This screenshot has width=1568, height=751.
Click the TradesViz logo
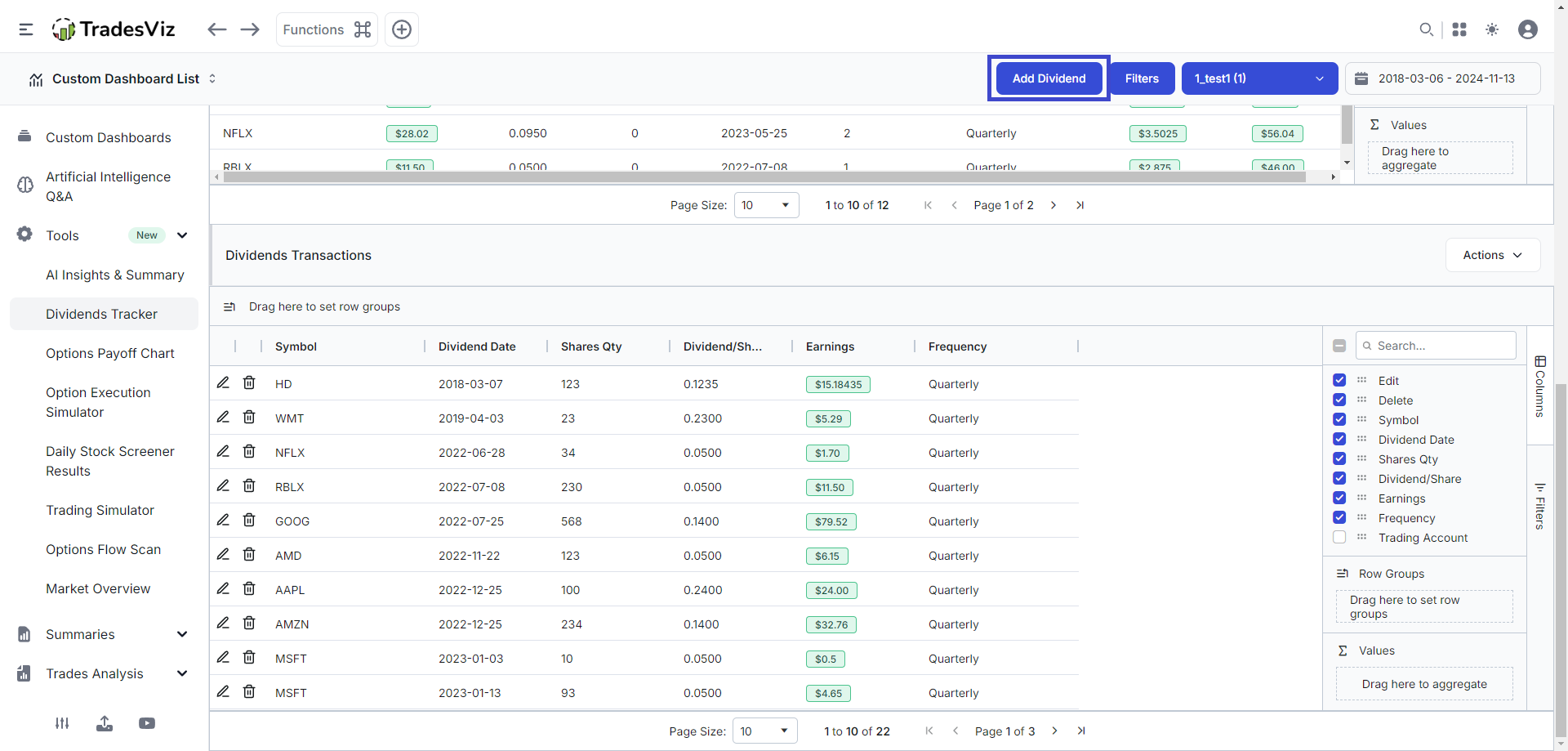click(114, 29)
